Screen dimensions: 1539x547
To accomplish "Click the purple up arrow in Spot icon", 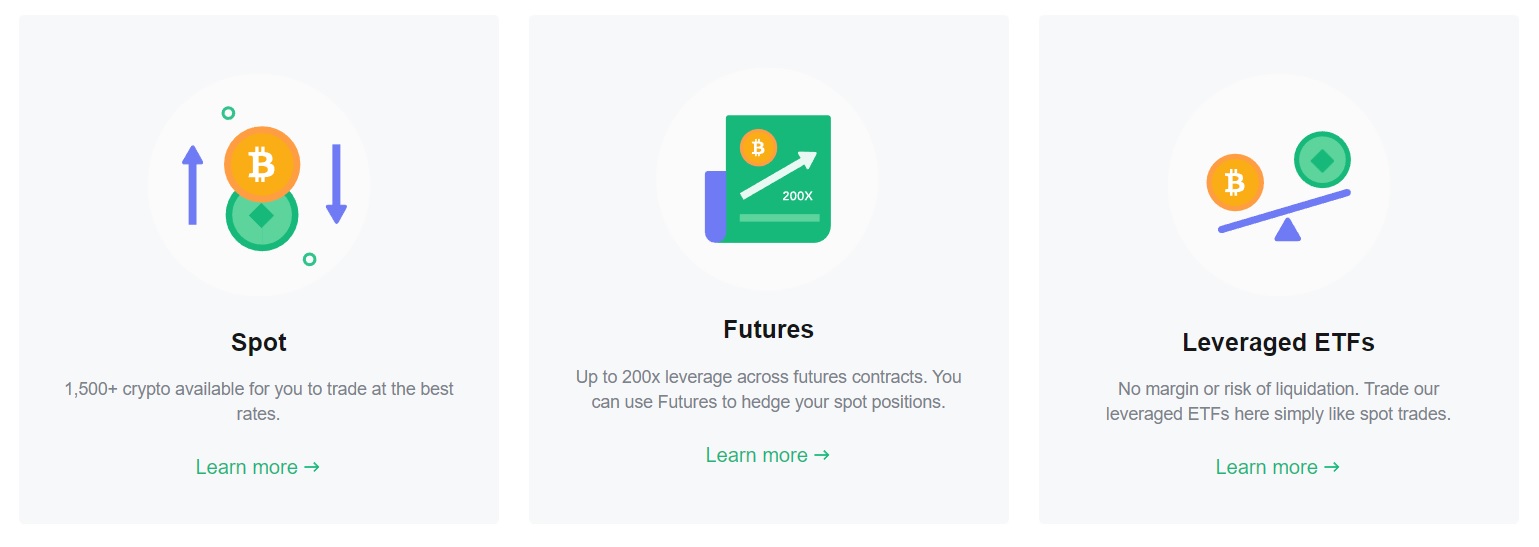I will pyautogui.click(x=193, y=184).
